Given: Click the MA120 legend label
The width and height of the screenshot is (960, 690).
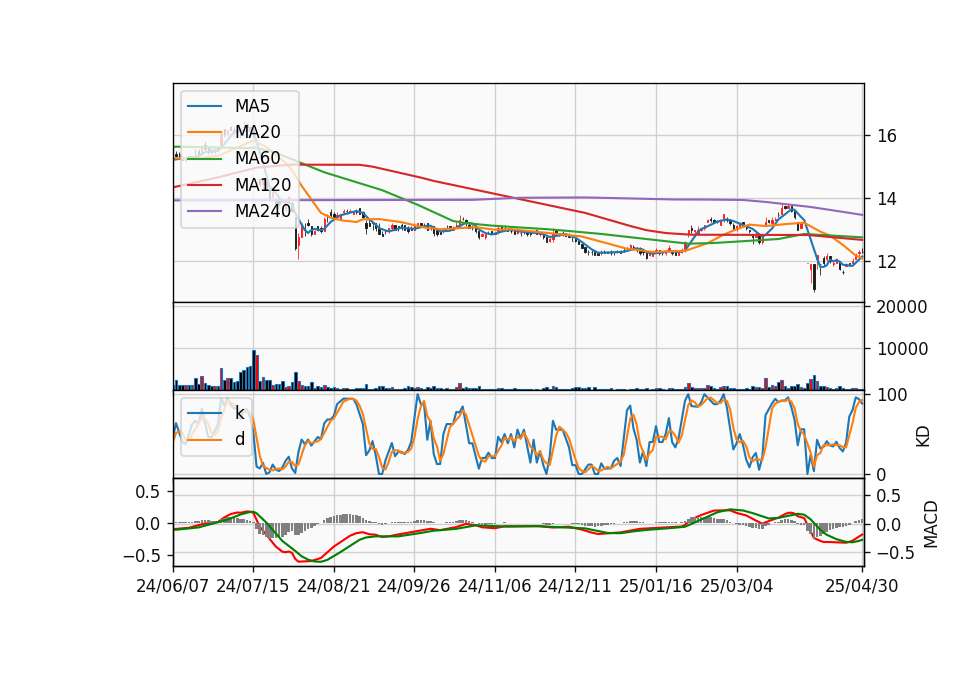Looking at the screenshot, I should click(x=263, y=185).
